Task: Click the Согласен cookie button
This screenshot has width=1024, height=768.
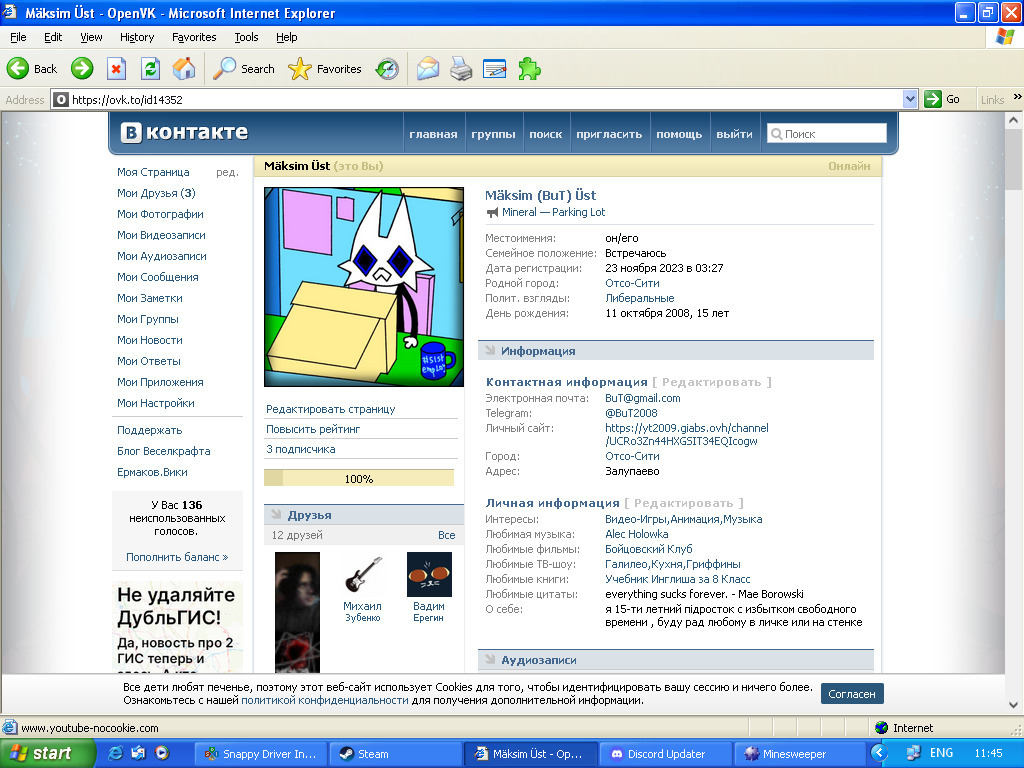Action: pos(852,694)
